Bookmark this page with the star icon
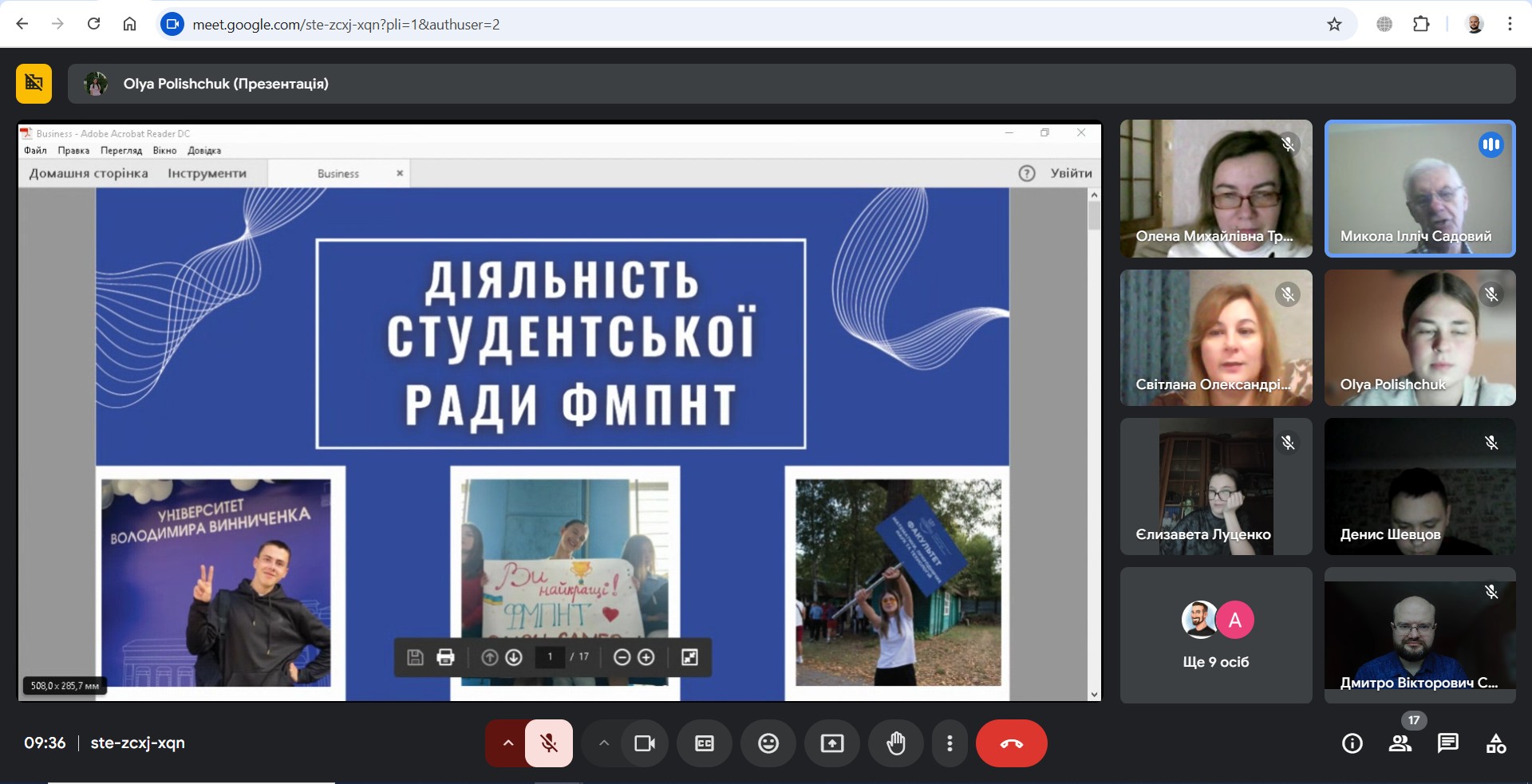The height and width of the screenshot is (784, 1532). click(1334, 24)
